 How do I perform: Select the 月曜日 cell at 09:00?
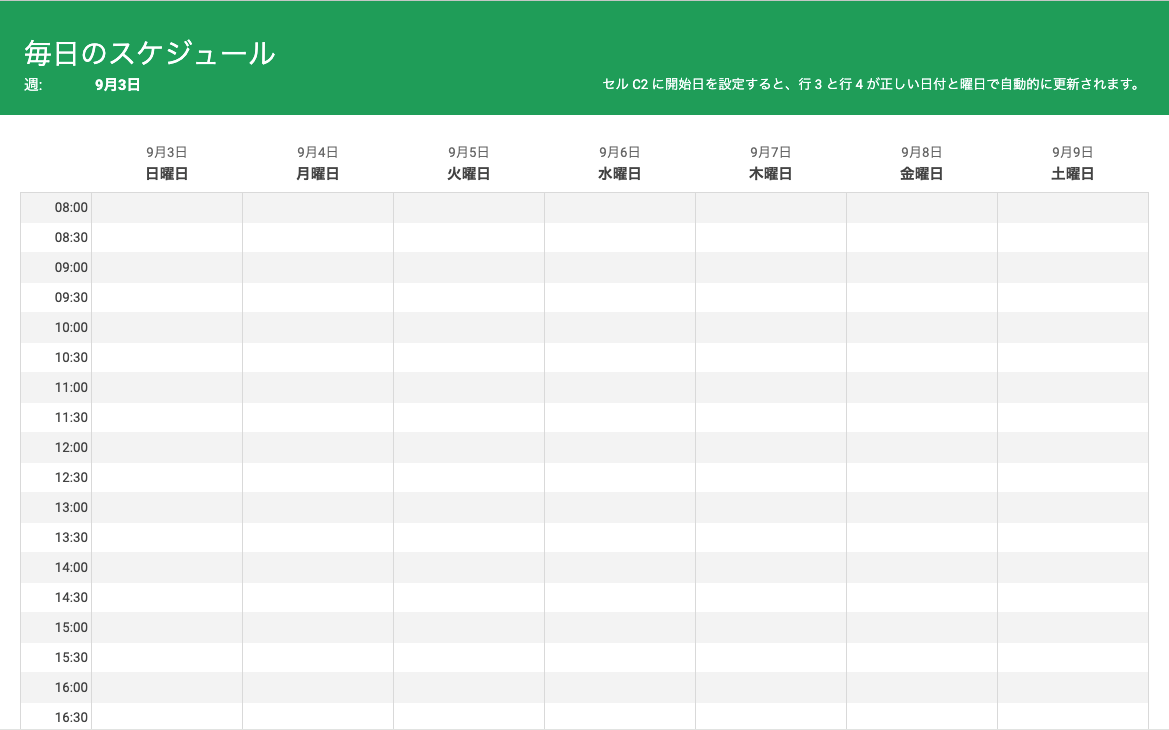tap(318, 268)
